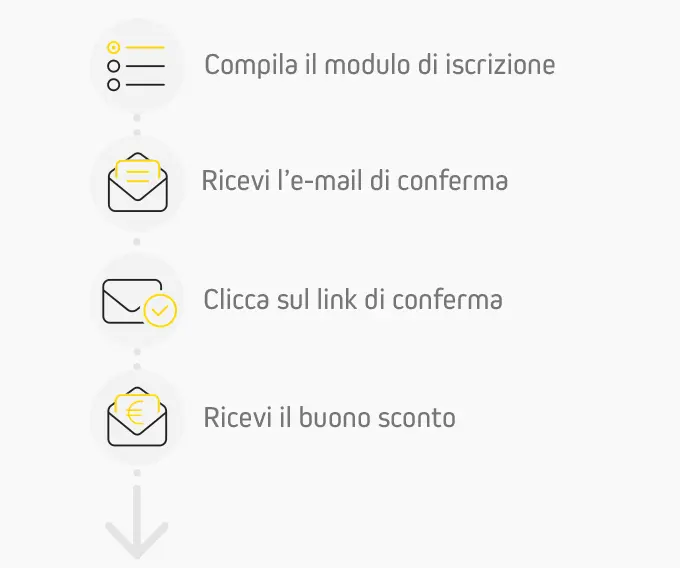Select the second black radio bullet

[x=114, y=66]
